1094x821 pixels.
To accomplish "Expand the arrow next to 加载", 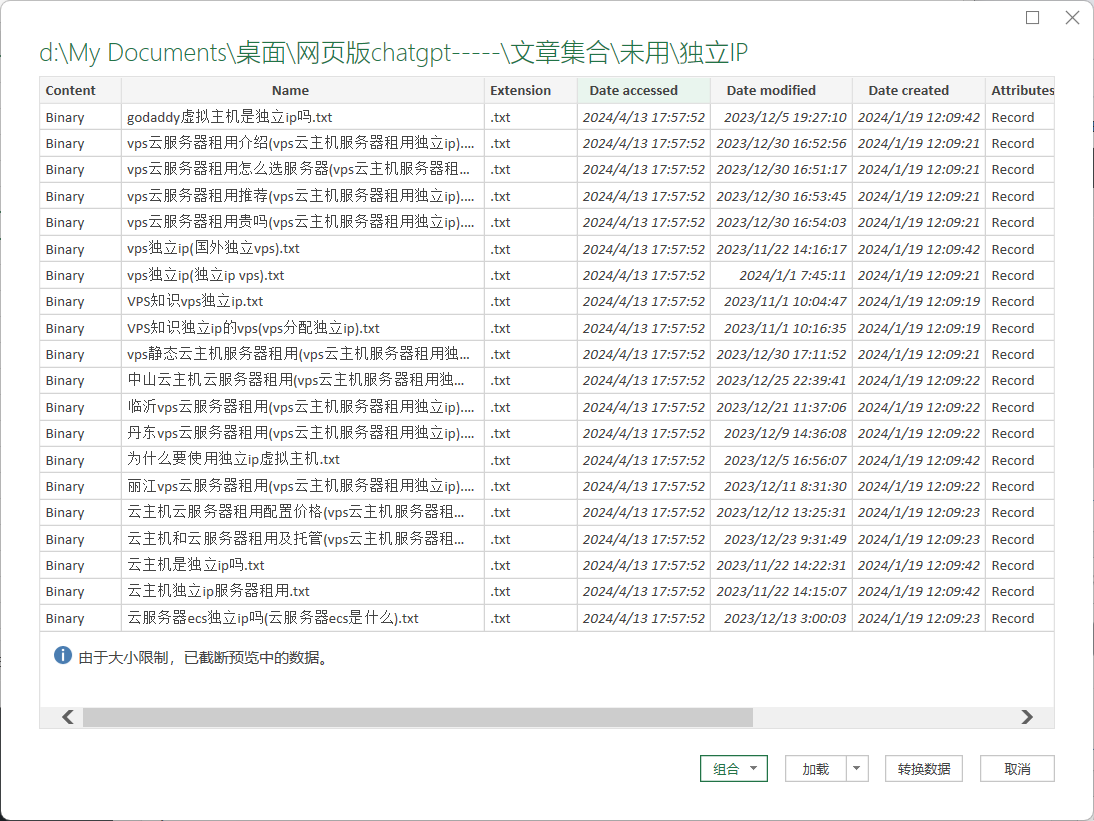I will point(857,769).
